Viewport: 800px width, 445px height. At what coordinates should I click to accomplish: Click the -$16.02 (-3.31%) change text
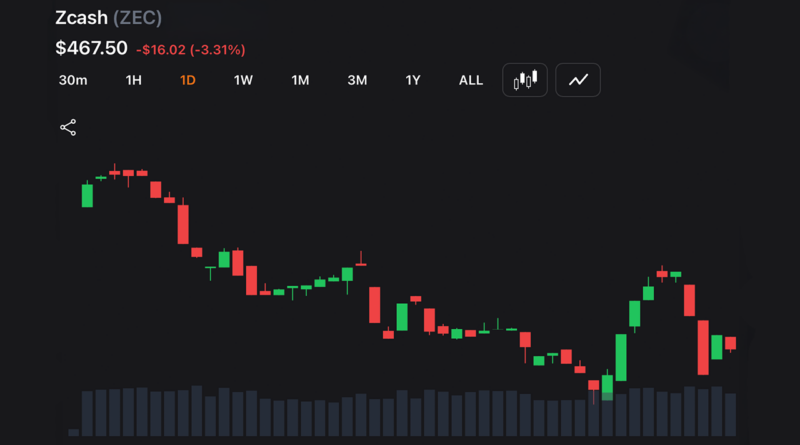[x=191, y=50]
